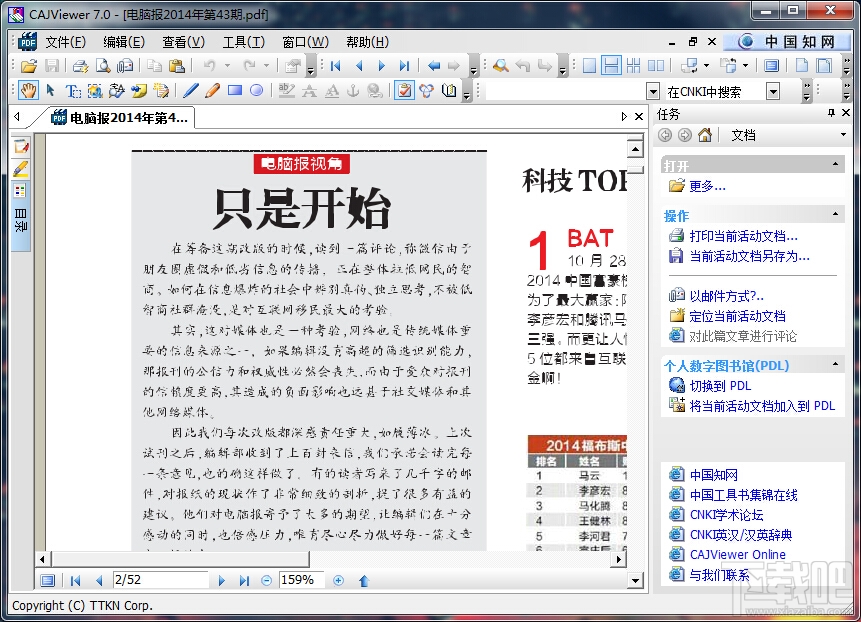This screenshot has width=861, height=622.
Task: Expand the first toolbar overflow options
Action: pos(311,67)
